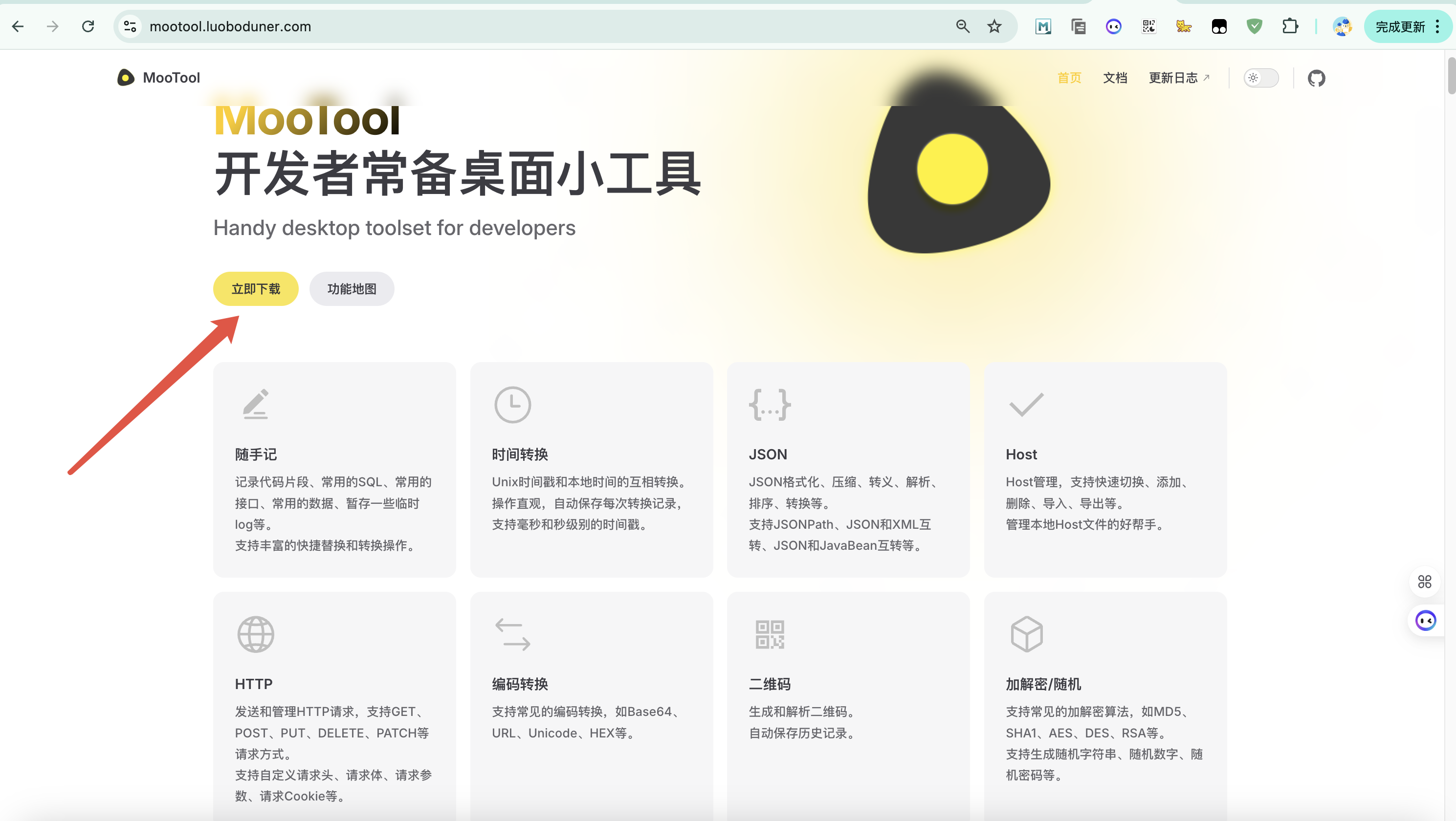Go to the 文档 nav item

click(x=1115, y=78)
